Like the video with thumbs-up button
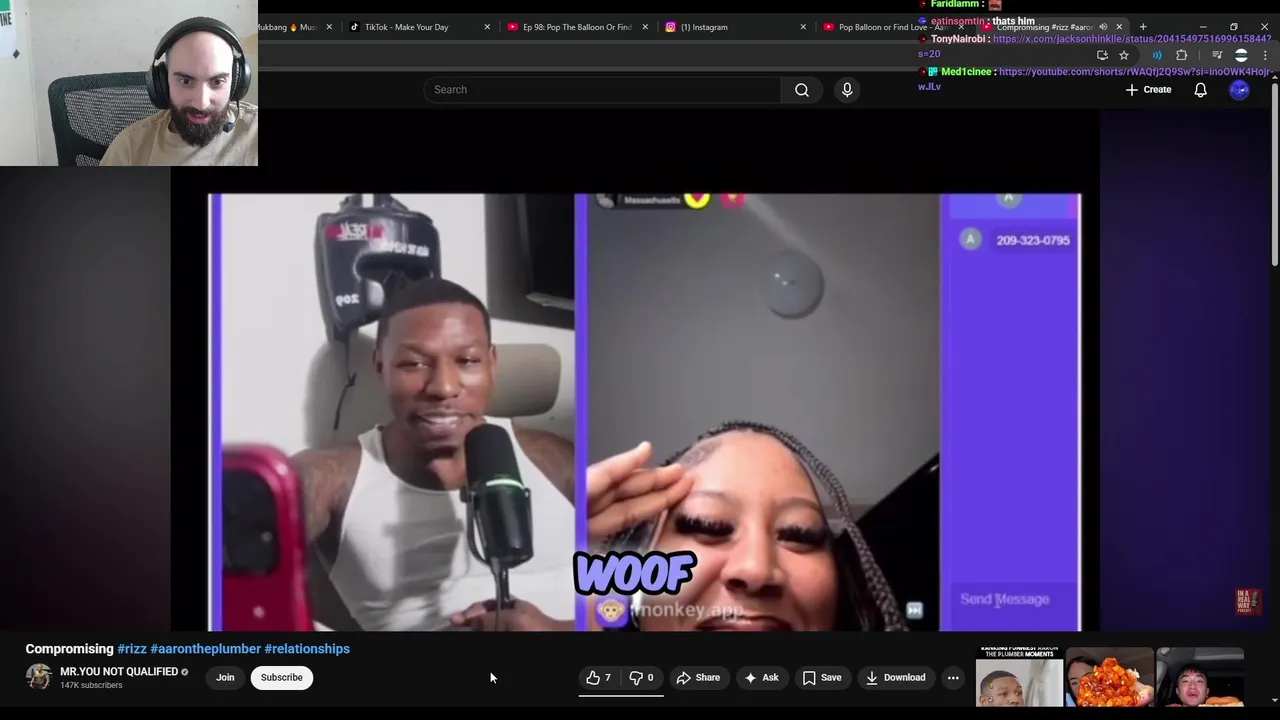The image size is (1280, 720). coord(598,678)
